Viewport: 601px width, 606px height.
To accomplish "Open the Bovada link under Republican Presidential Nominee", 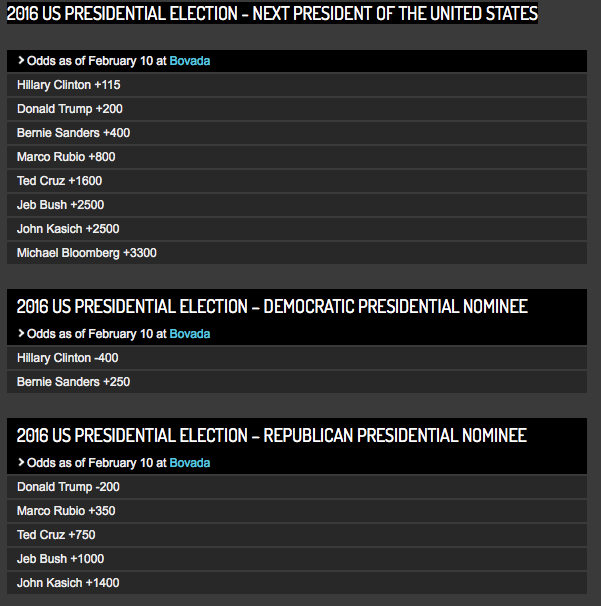I will [x=190, y=463].
